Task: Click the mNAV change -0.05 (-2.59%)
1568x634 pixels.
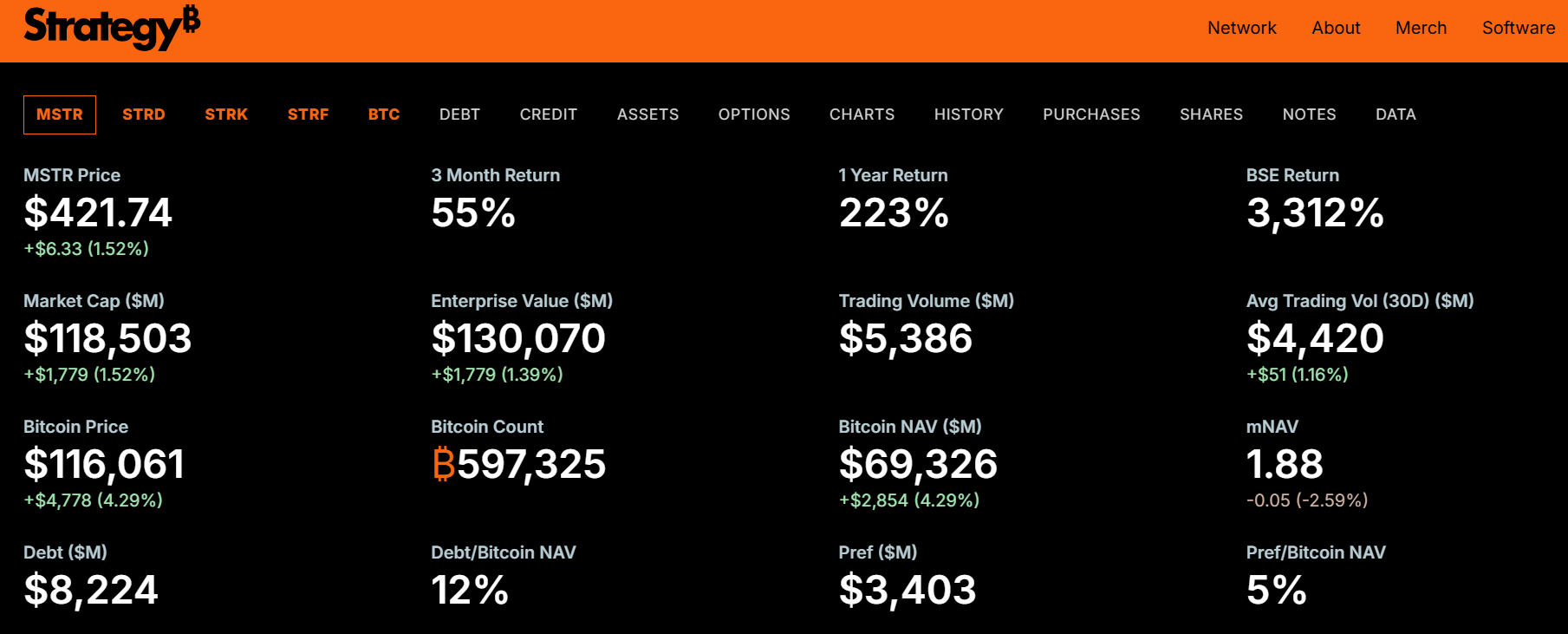Action: coord(1307,500)
